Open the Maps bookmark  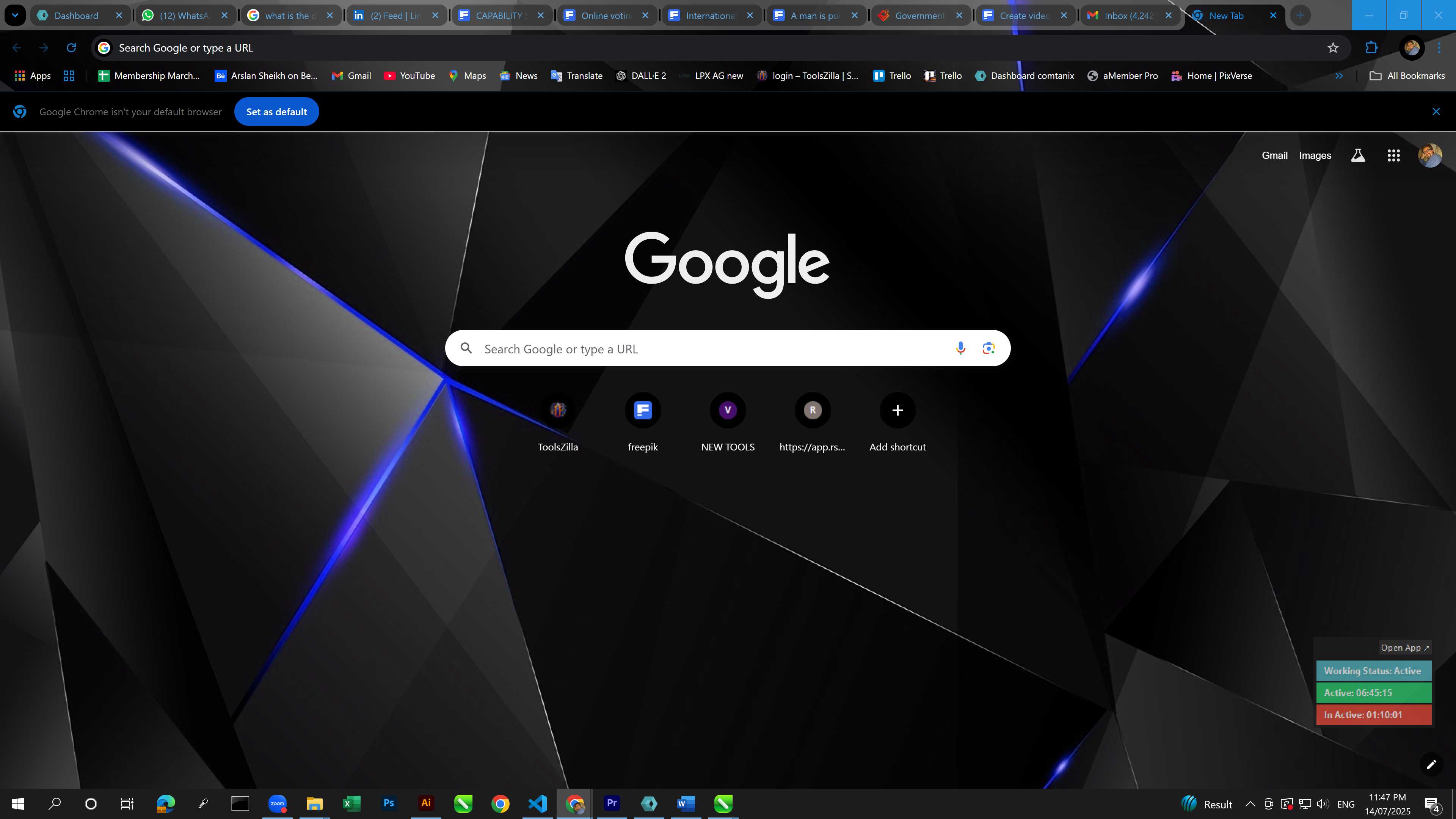(468, 76)
